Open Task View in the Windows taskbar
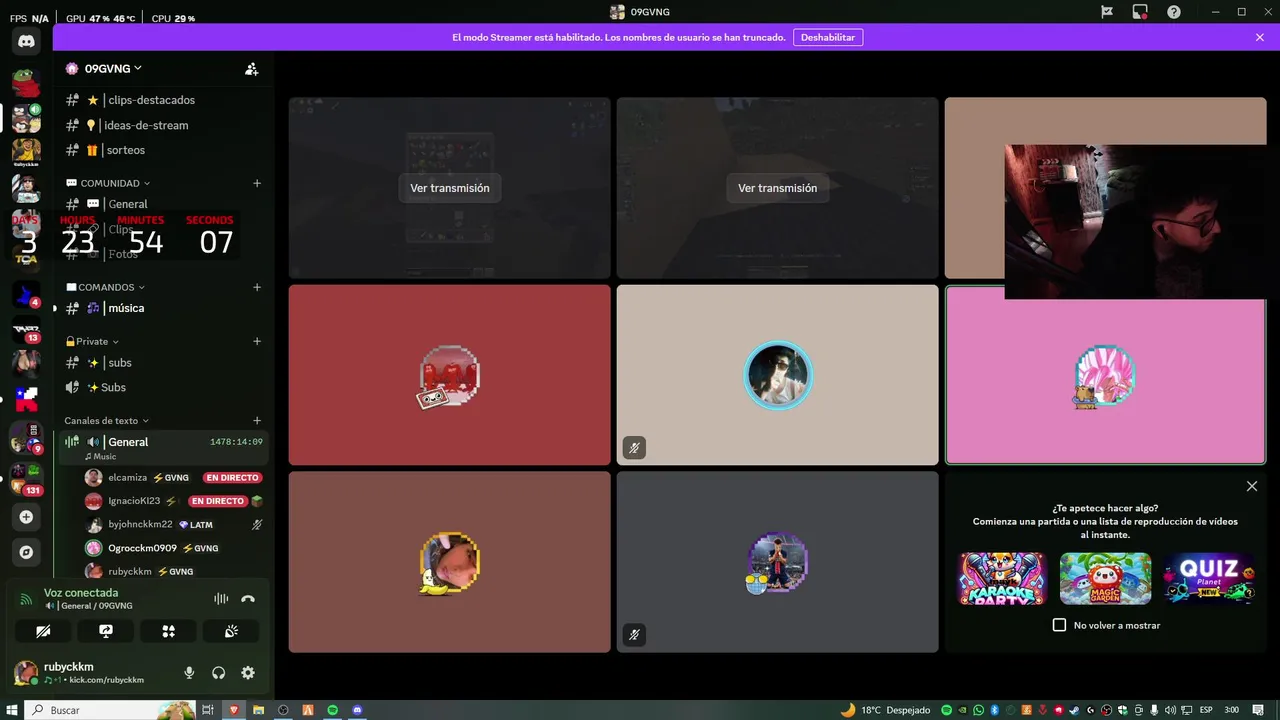The width and height of the screenshot is (1280, 720). click(x=208, y=710)
